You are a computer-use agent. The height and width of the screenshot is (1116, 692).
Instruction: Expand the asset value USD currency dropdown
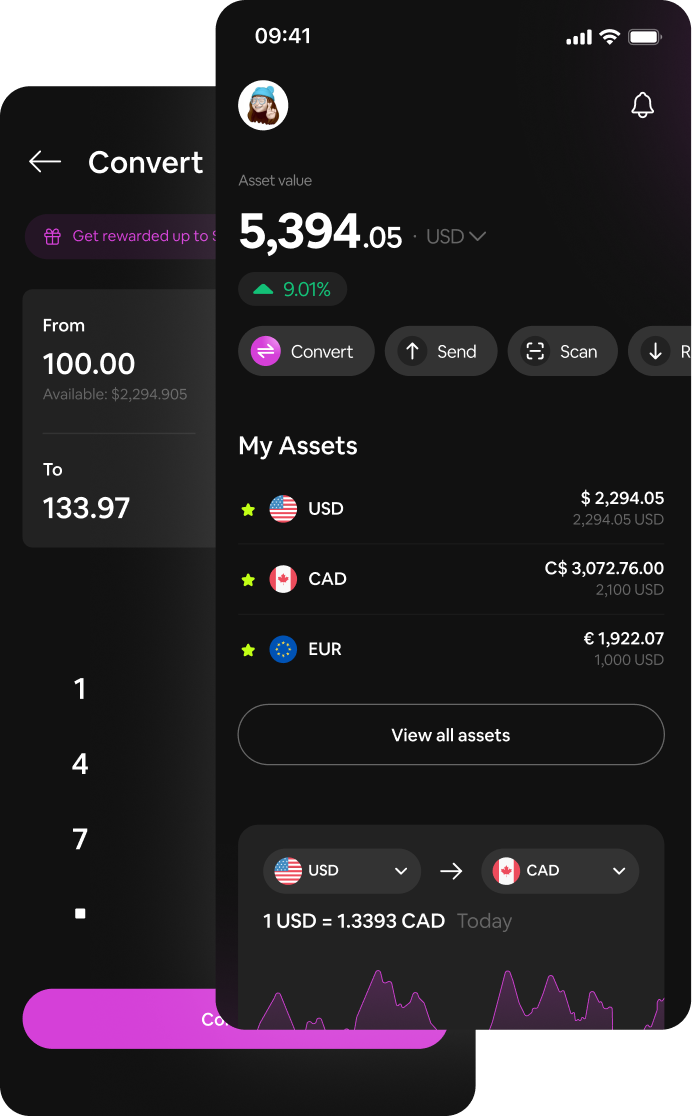click(456, 237)
